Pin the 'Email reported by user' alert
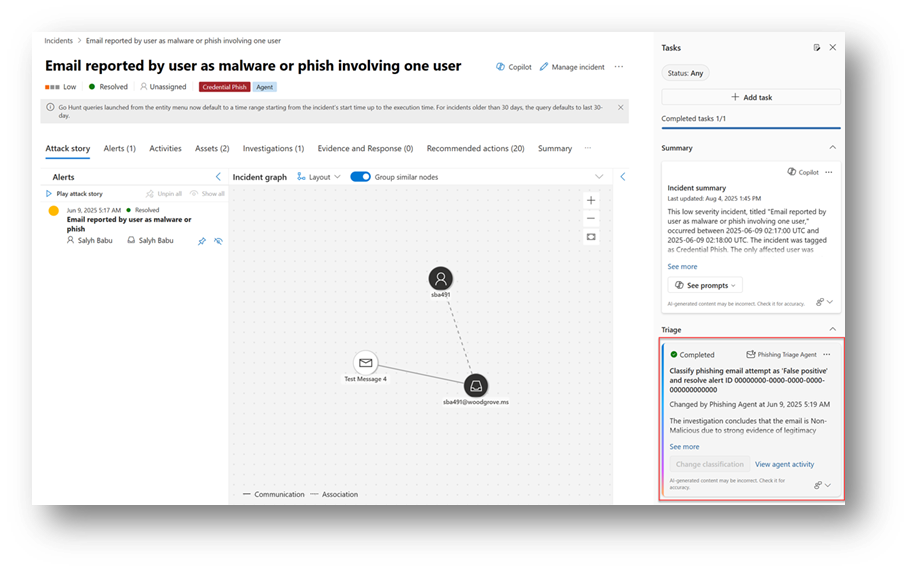The height and width of the screenshot is (570, 910). tap(201, 241)
